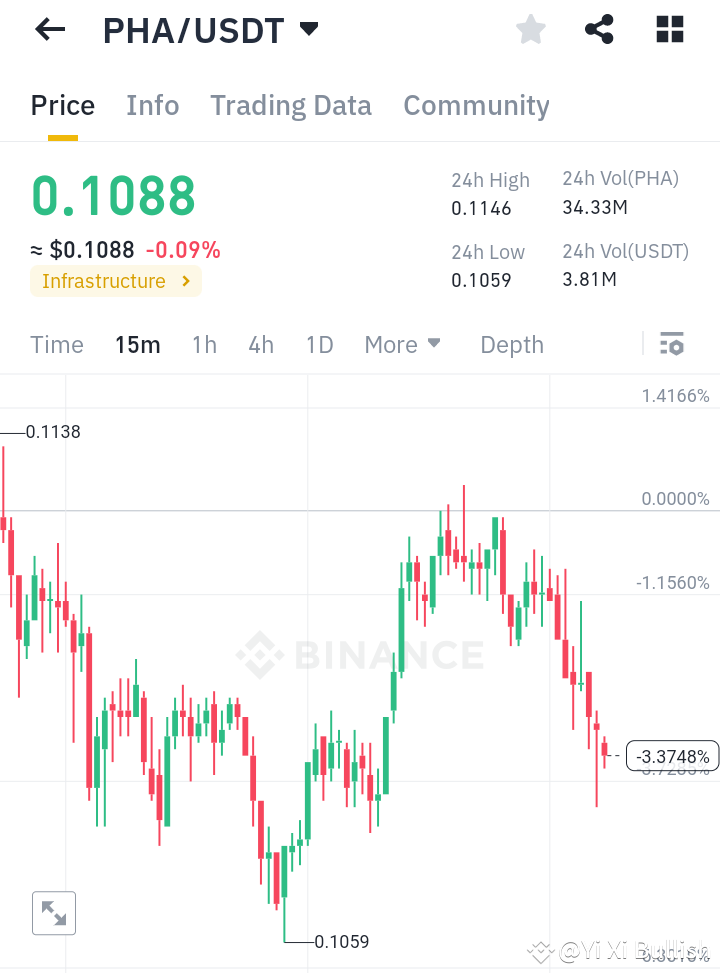Enable the 4h interval view
This screenshot has height=973, width=720.
point(261,344)
